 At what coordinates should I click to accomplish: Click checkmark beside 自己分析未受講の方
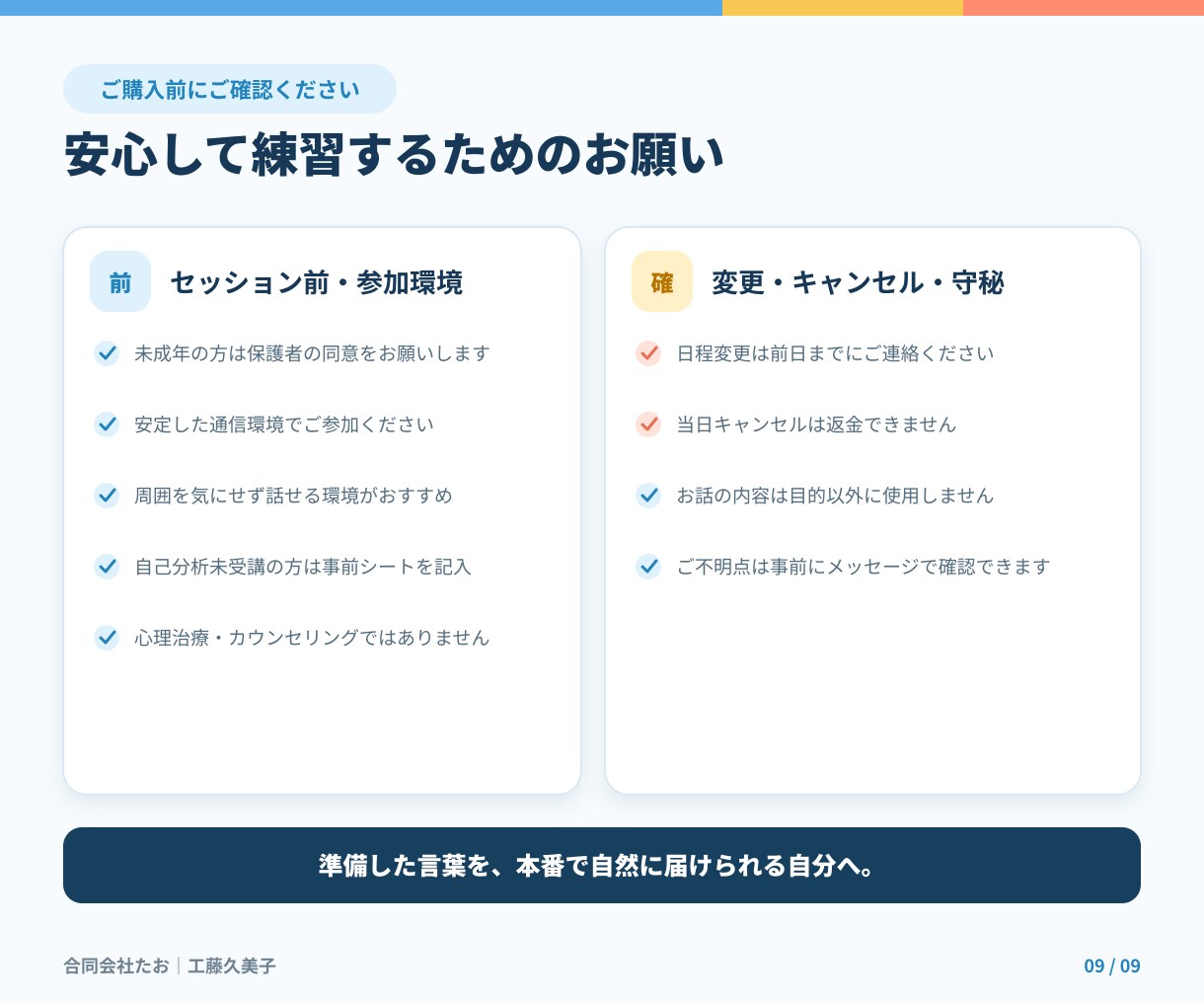pyautogui.click(x=107, y=566)
